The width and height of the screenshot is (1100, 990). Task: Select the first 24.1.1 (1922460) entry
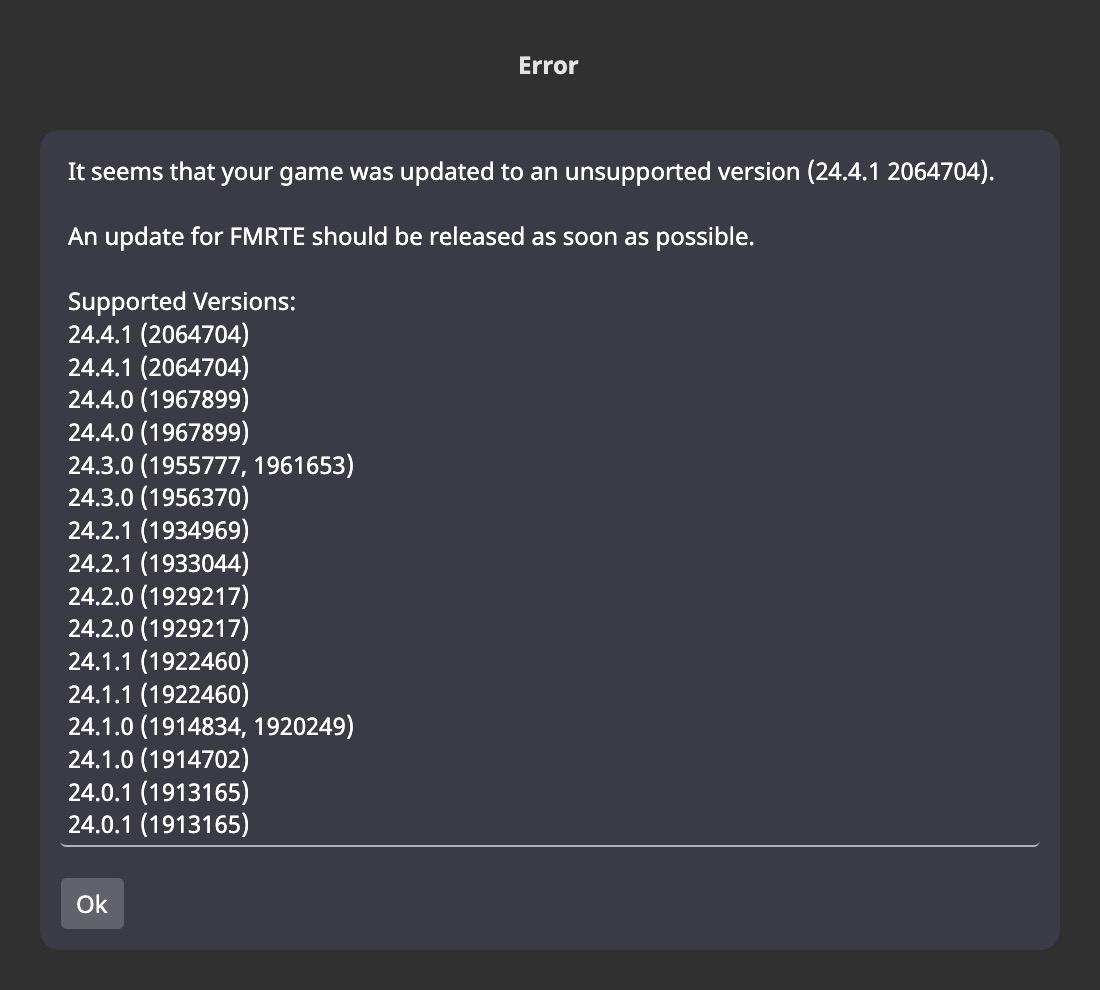pyautogui.click(x=159, y=661)
